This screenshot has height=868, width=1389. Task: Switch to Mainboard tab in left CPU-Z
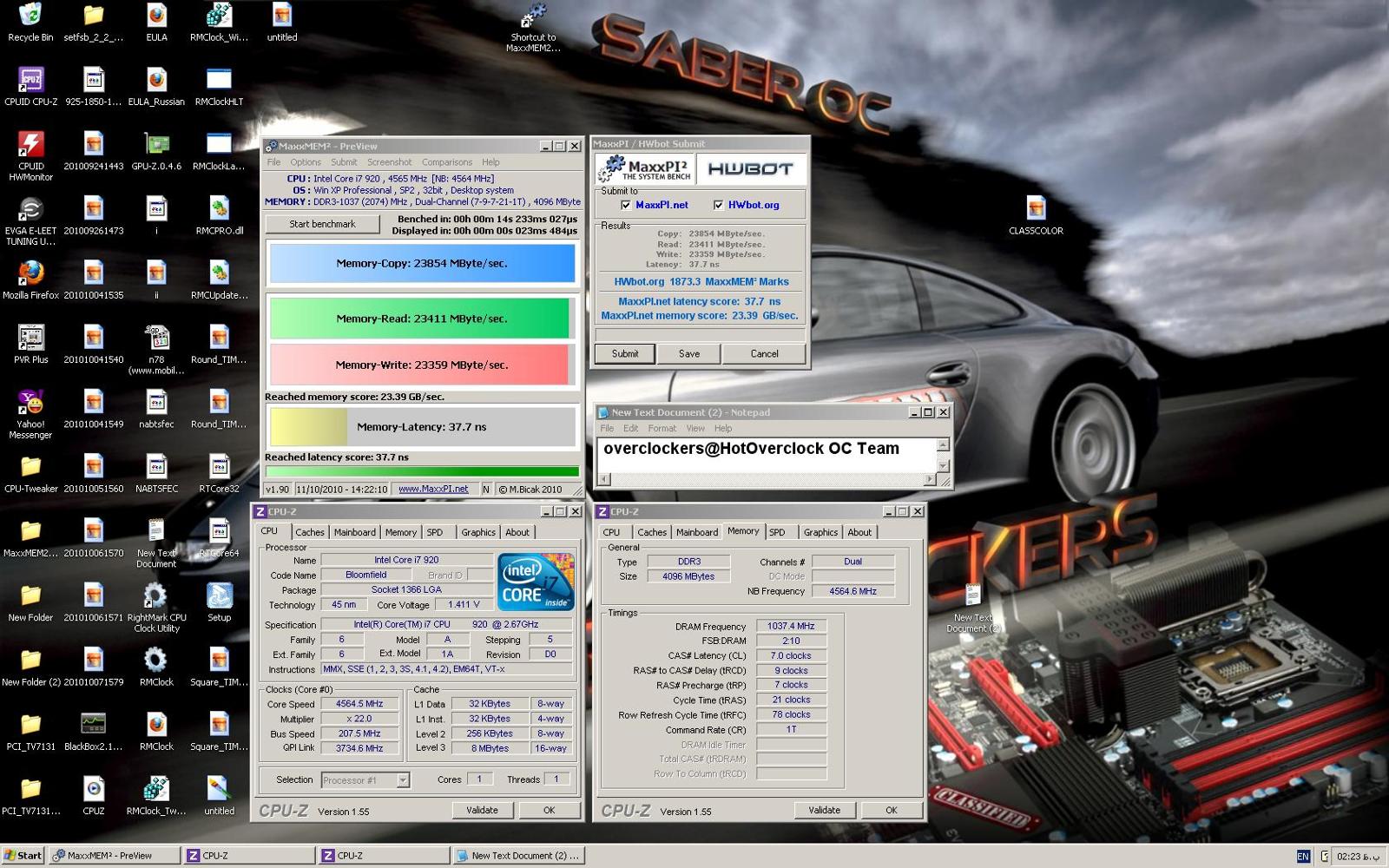tap(354, 532)
